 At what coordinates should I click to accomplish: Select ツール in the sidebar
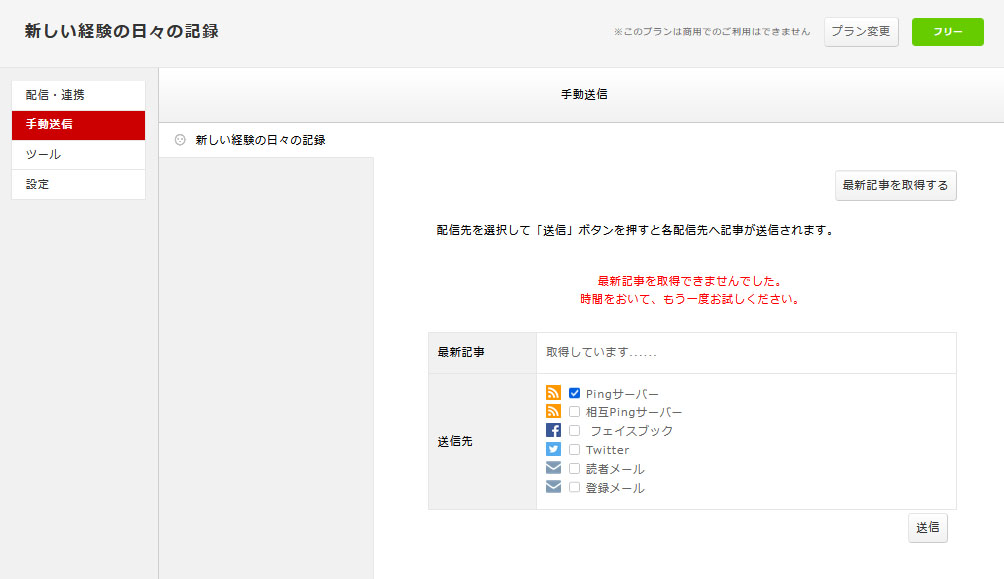click(78, 155)
